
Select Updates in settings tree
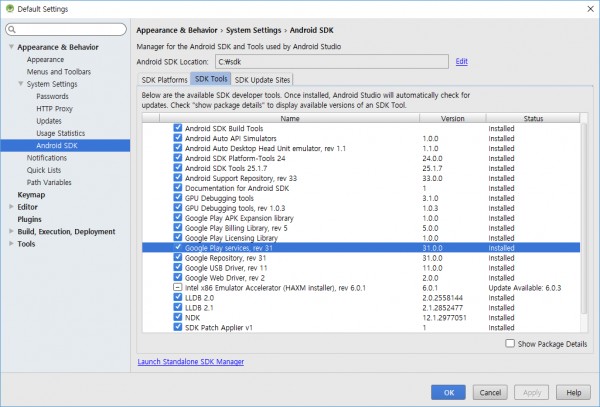pos(49,121)
